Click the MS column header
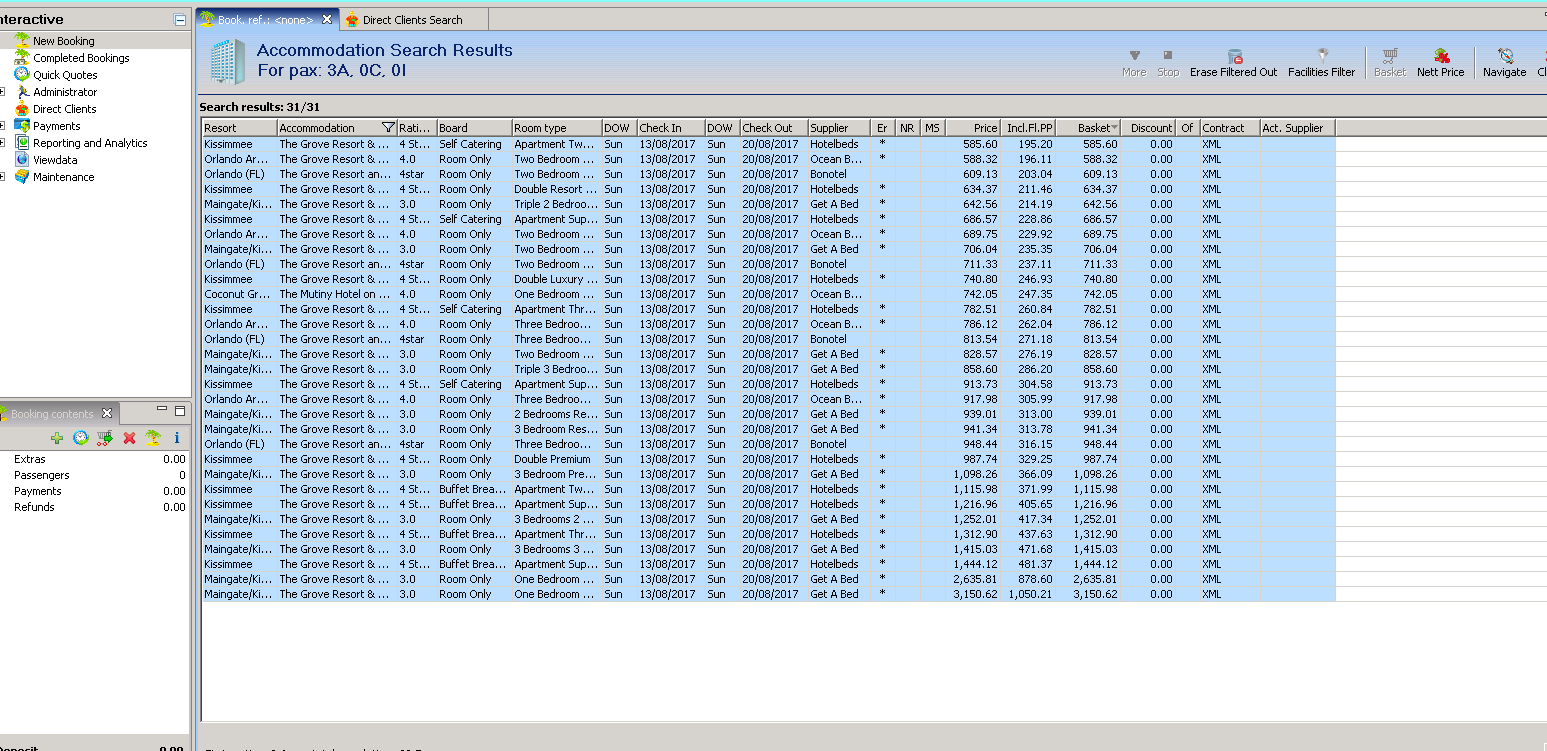The width and height of the screenshot is (1547, 751). [933, 128]
